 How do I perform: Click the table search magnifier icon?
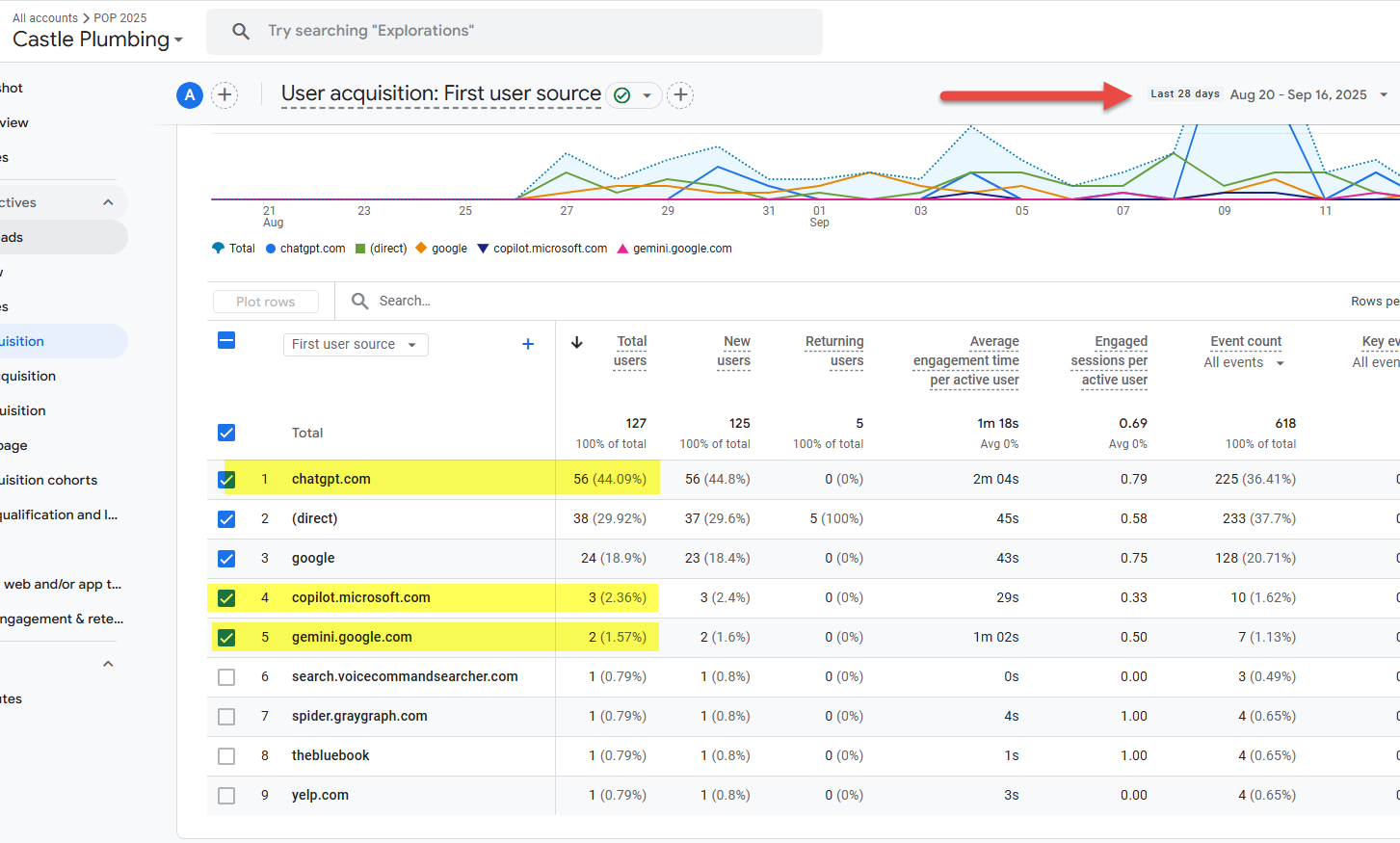(360, 301)
